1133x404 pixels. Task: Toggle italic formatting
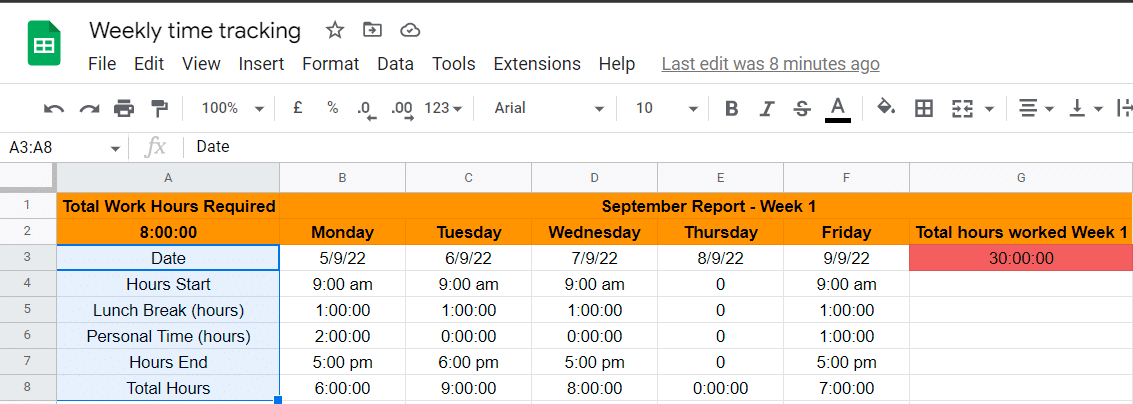coord(767,108)
